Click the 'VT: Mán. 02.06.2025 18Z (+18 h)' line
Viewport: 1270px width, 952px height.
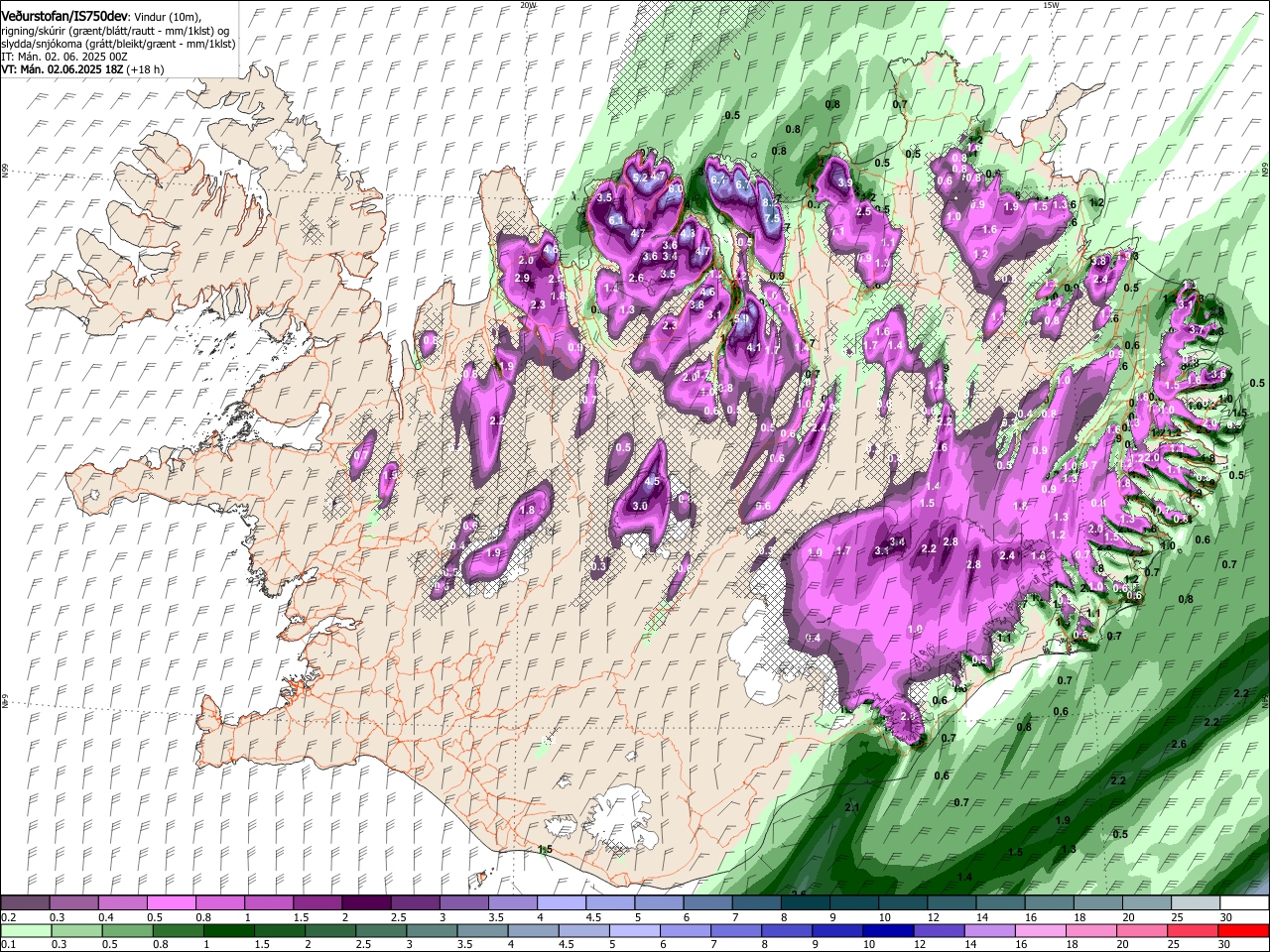click(82, 69)
